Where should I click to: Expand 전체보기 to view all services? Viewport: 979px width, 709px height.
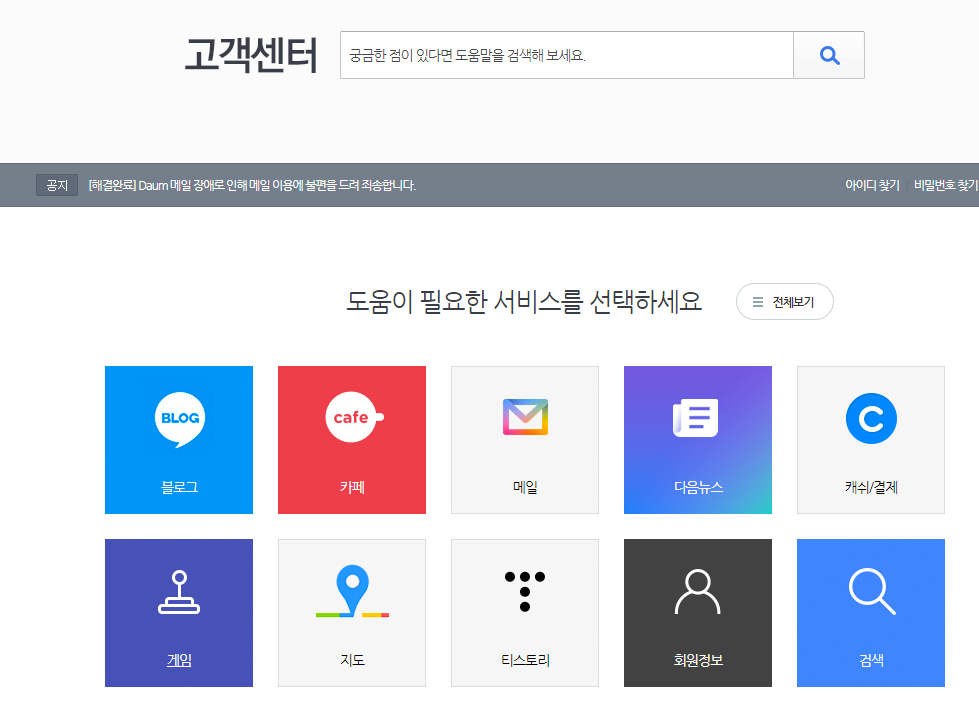click(x=784, y=301)
